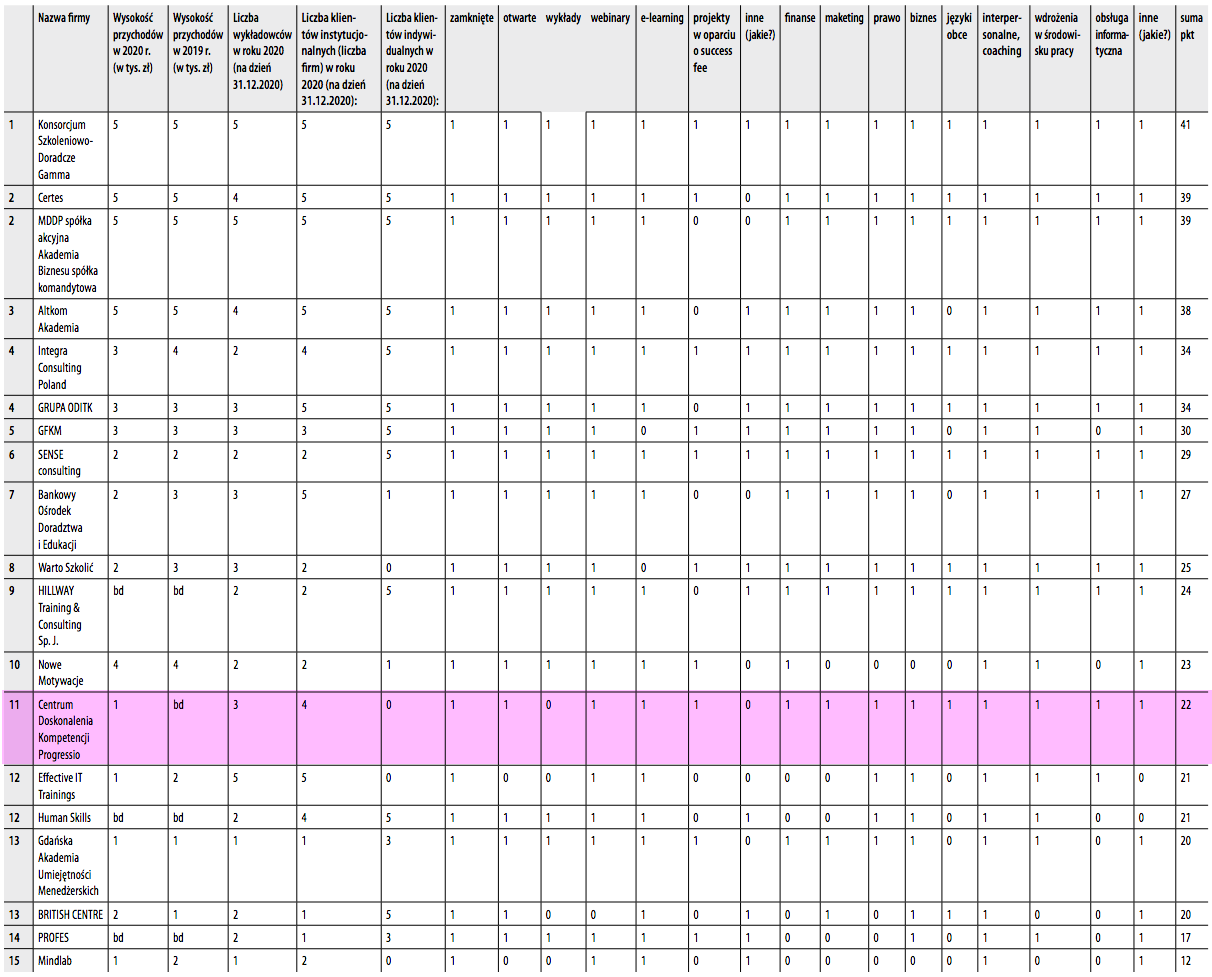Select the 'e-learning' column header
Screen dimensions: 1212x977
pyautogui.click(x=662, y=18)
